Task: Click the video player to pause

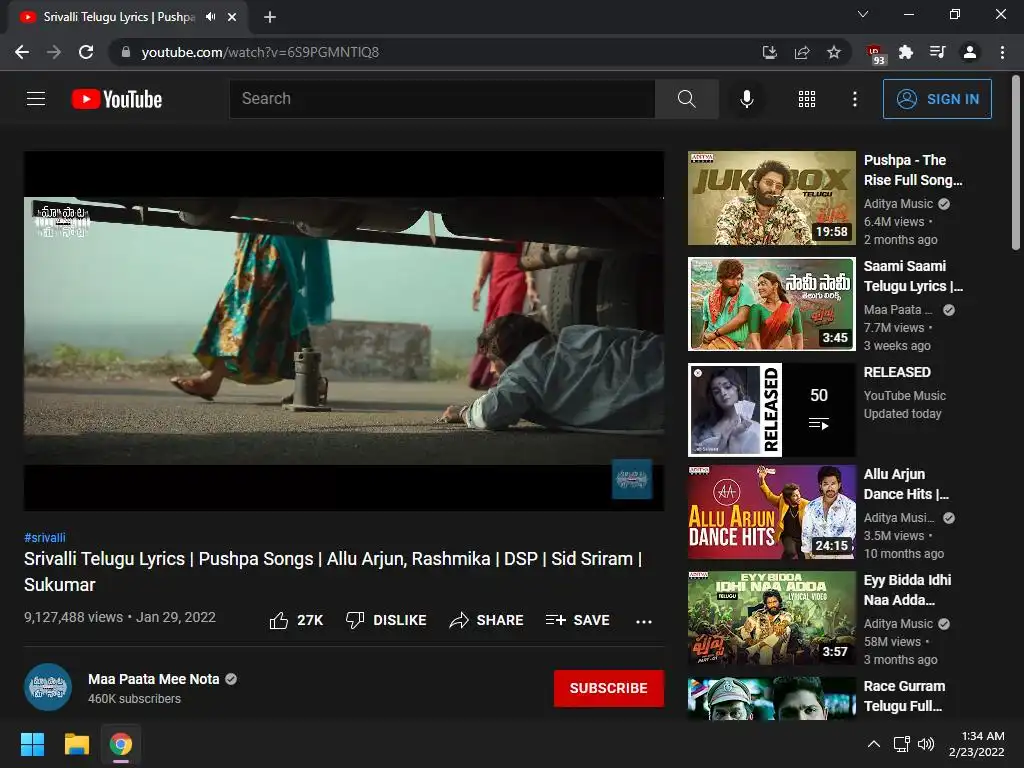Action: coord(344,330)
